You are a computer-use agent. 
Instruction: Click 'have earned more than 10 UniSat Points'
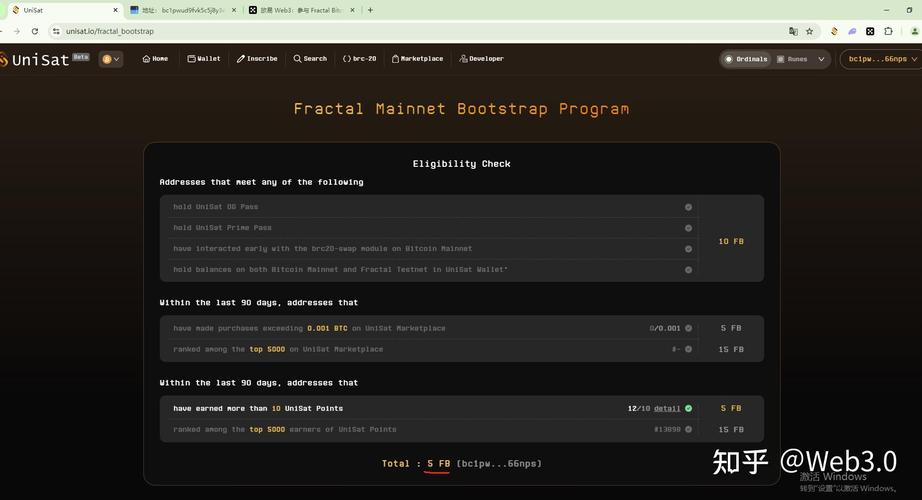(x=258, y=408)
